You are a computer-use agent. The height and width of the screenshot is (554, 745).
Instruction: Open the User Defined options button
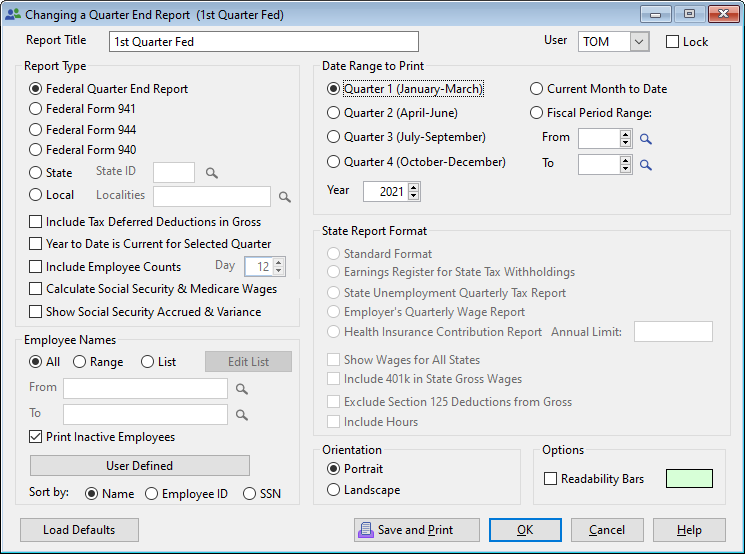tap(139, 466)
